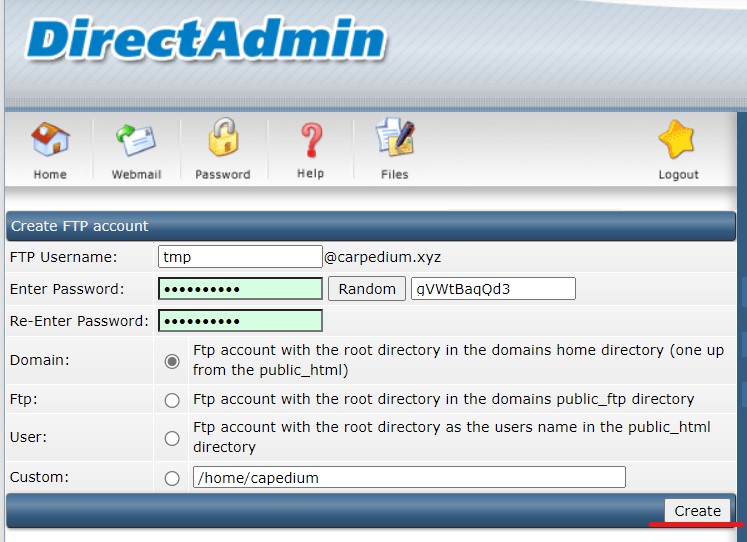747x542 pixels.
Task: Open the Files manager icon
Action: [395, 140]
